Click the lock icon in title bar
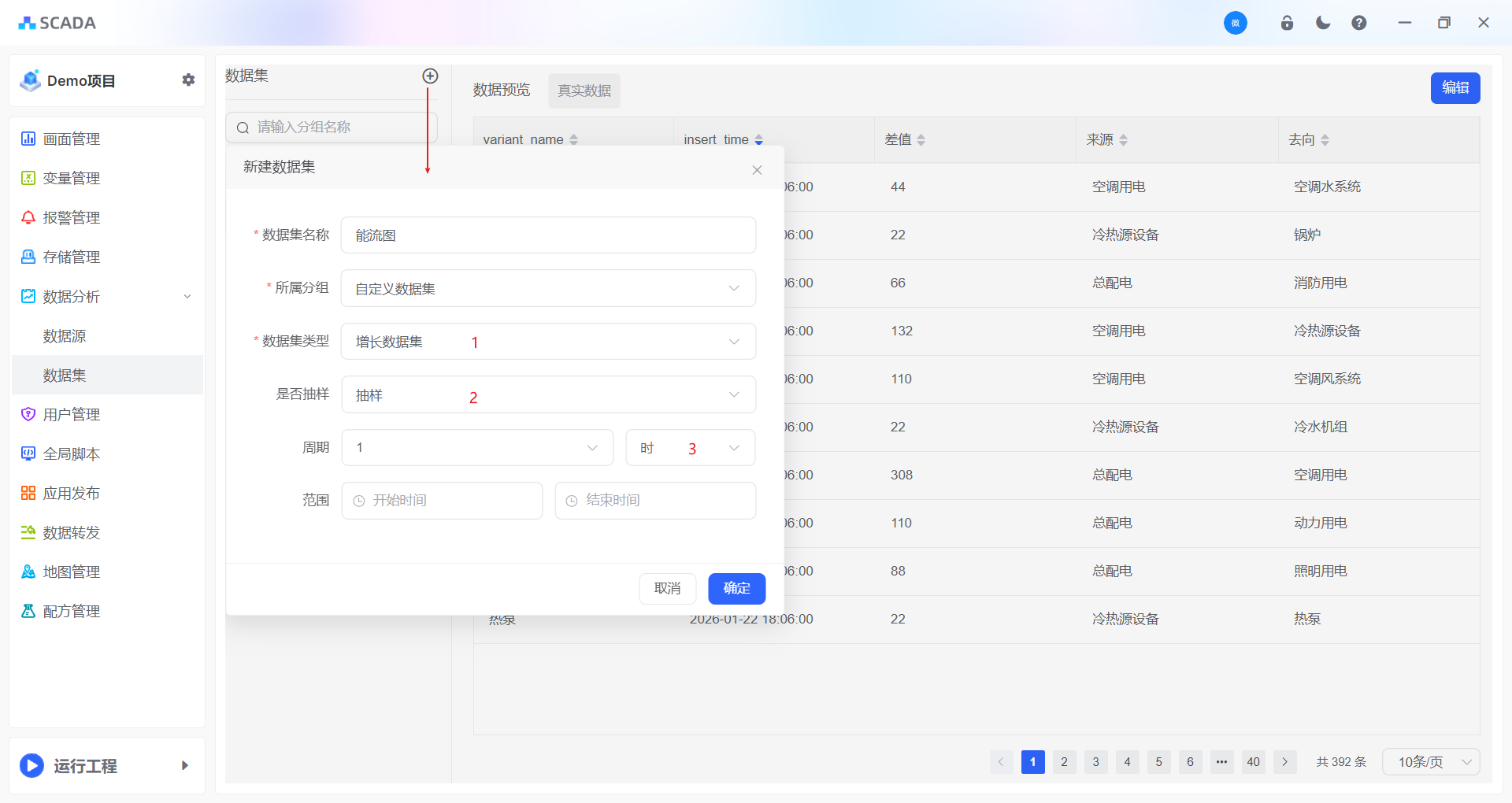Viewport: 1512px width, 803px height. click(1287, 23)
